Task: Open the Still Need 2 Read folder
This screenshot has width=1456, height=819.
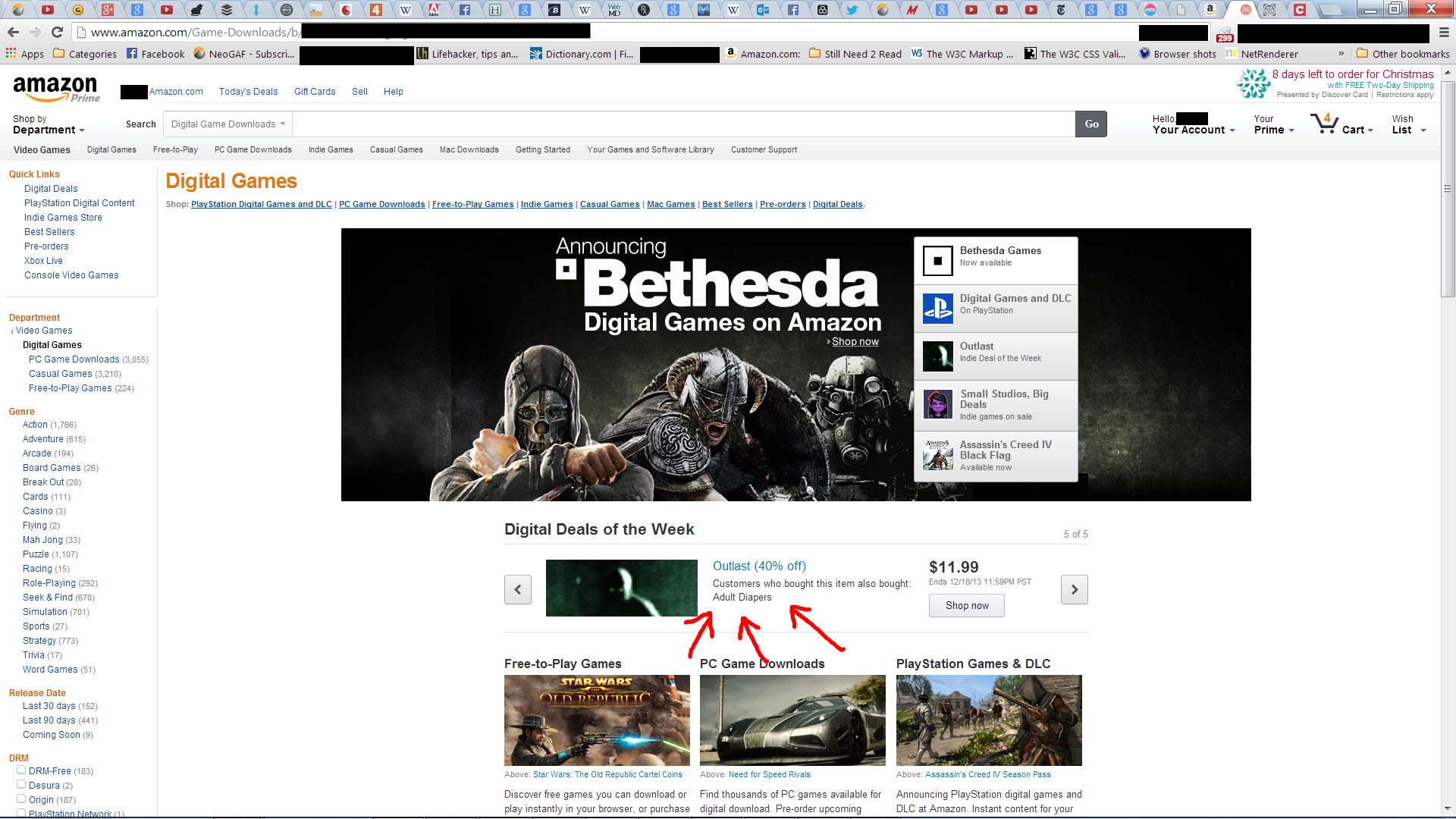Action: click(x=855, y=54)
